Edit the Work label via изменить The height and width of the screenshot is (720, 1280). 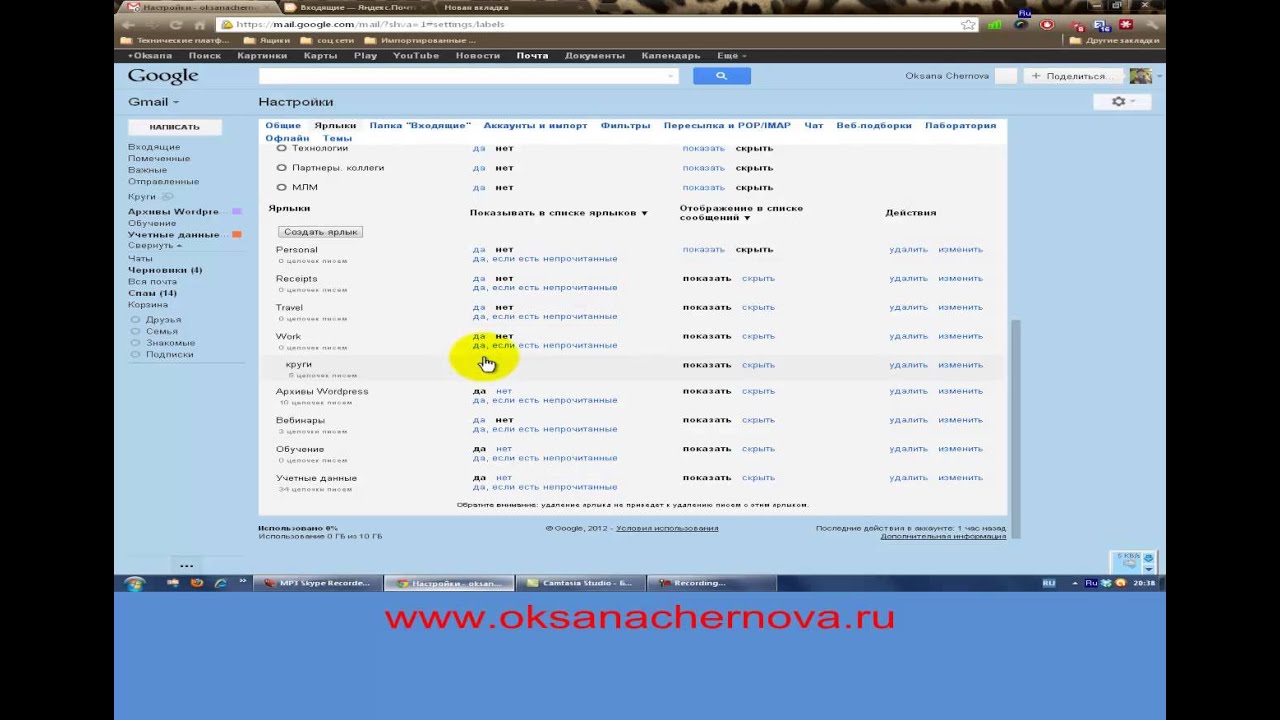coord(960,336)
